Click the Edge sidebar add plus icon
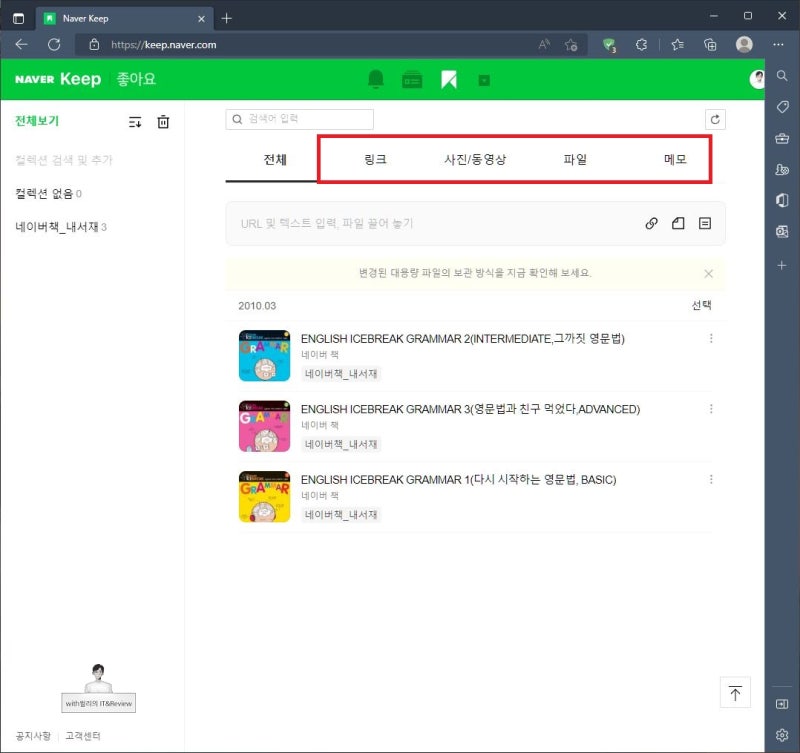 [782, 265]
